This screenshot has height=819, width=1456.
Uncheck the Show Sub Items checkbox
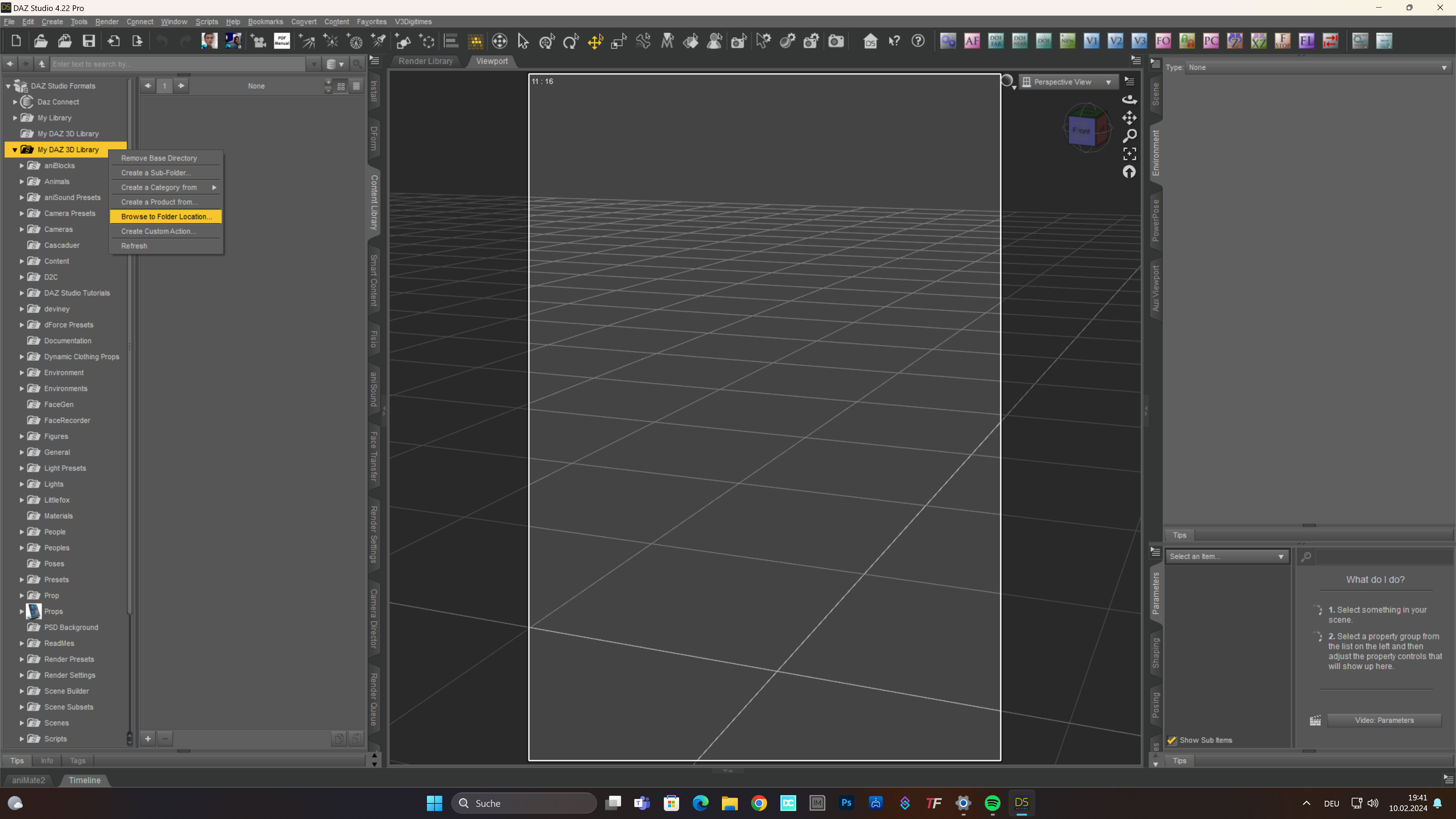click(x=1172, y=741)
